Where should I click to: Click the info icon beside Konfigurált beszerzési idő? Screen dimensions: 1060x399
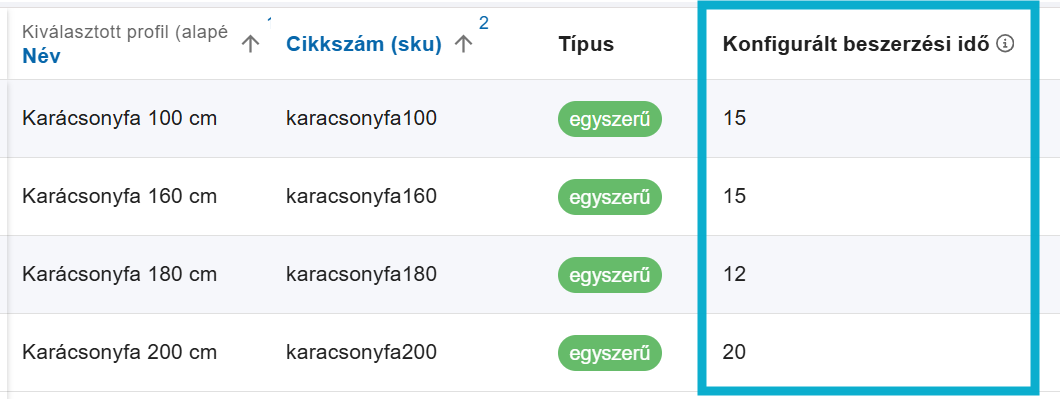click(x=1006, y=45)
